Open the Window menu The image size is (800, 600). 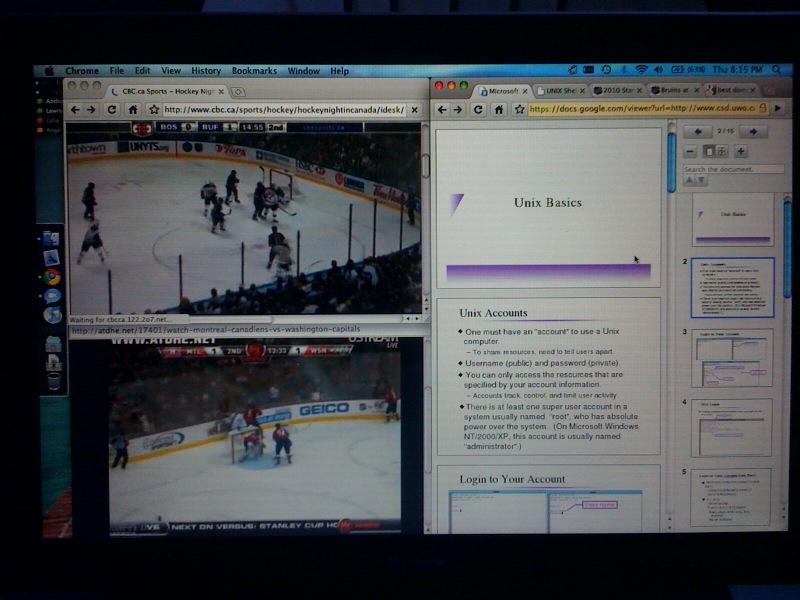pos(304,71)
